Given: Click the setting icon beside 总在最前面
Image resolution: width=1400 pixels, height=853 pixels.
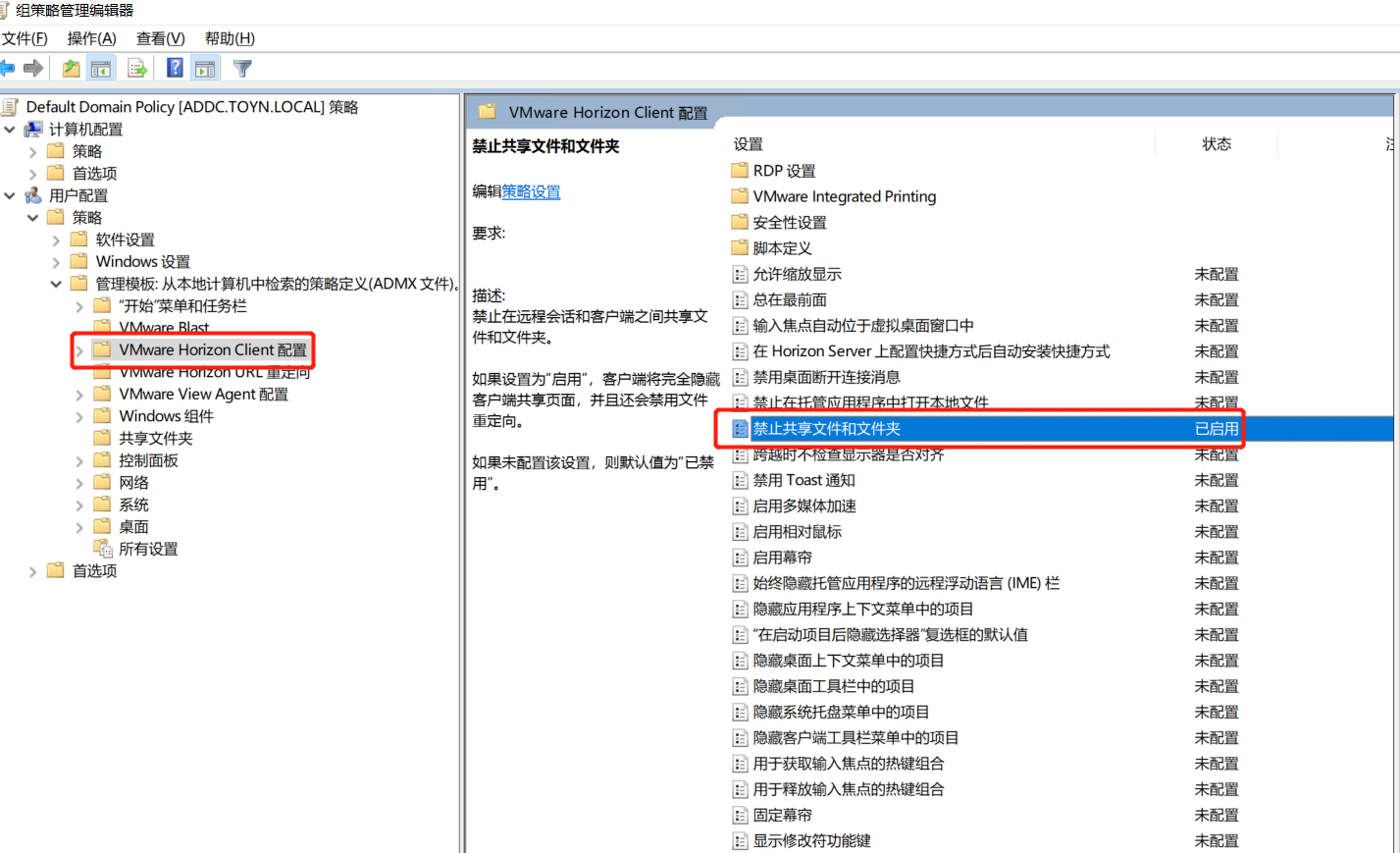Looking at the screenshot, I should point(740,299).
